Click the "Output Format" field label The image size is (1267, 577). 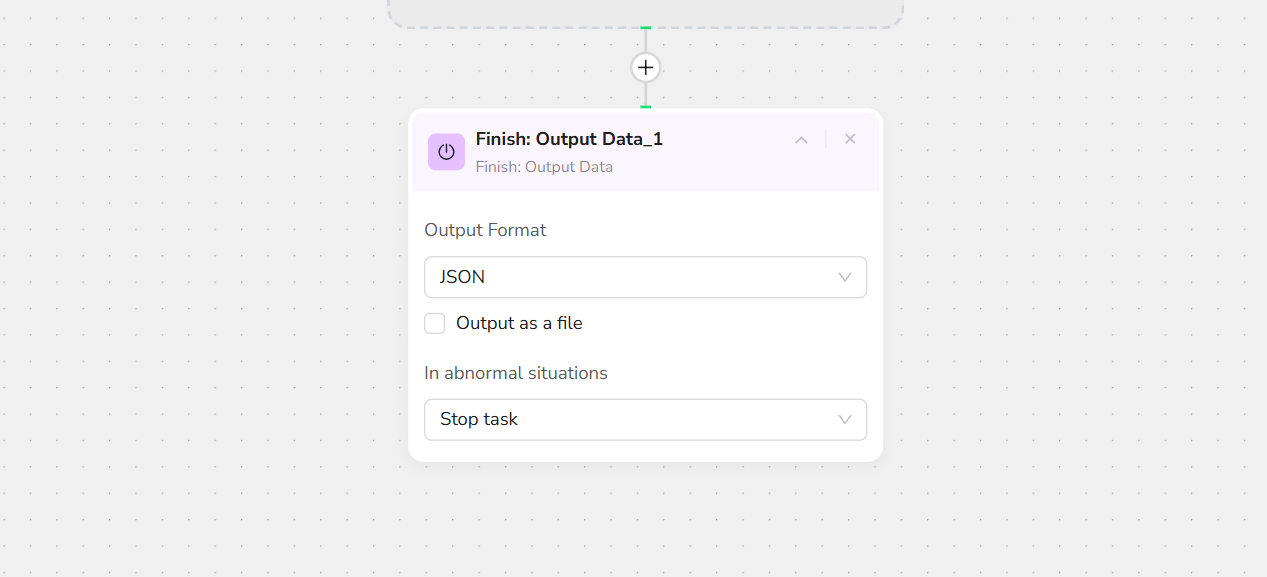[x=485, y=230]
